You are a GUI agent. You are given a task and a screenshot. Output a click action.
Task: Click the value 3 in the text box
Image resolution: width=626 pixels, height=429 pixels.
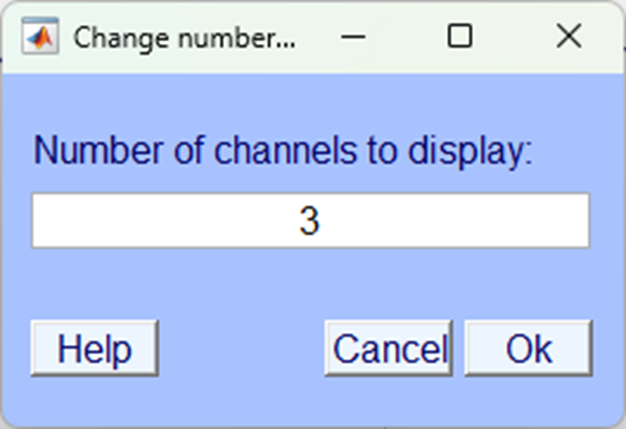pyautogui.click(x=309, y=221)
